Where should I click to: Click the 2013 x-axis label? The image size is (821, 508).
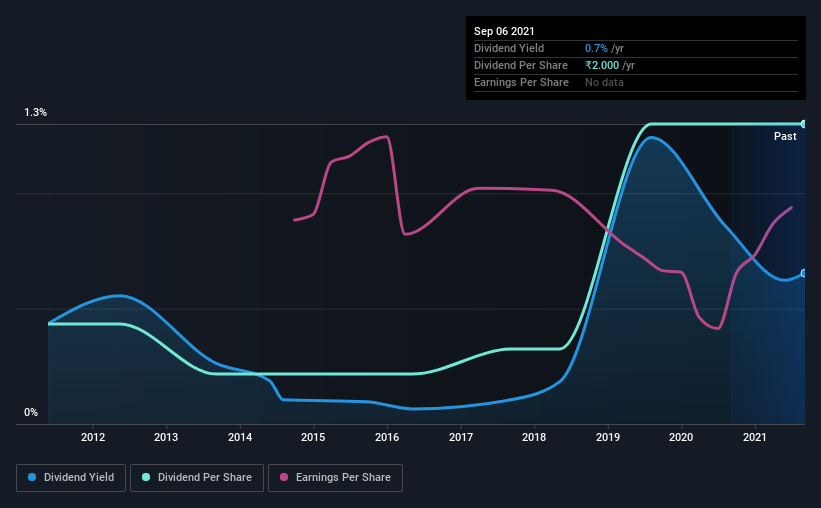point(166,437)
